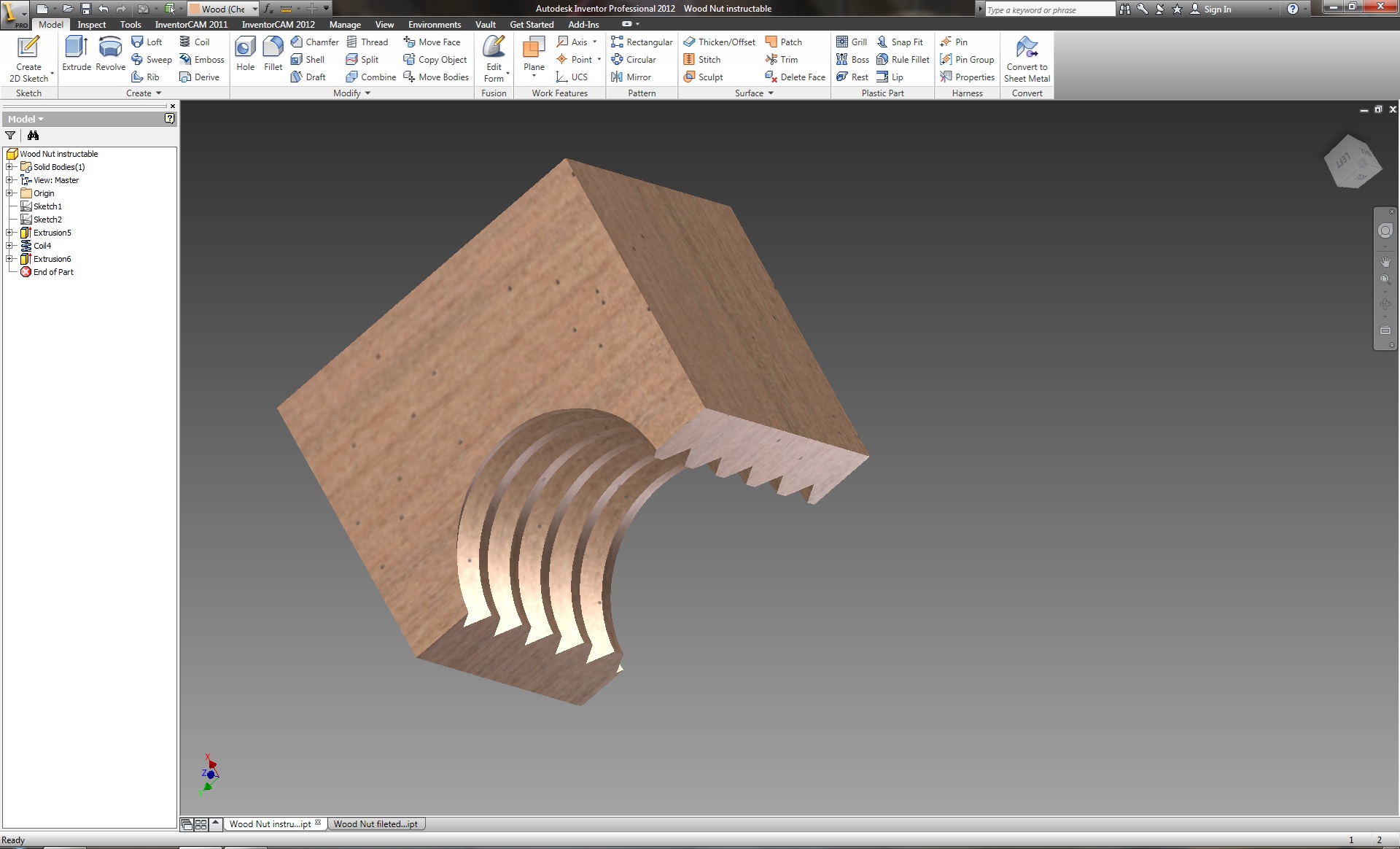Select the Thread tool
Image resolution: width=1400 pixels, height=849 pixels.
click(x=367, y=42)
